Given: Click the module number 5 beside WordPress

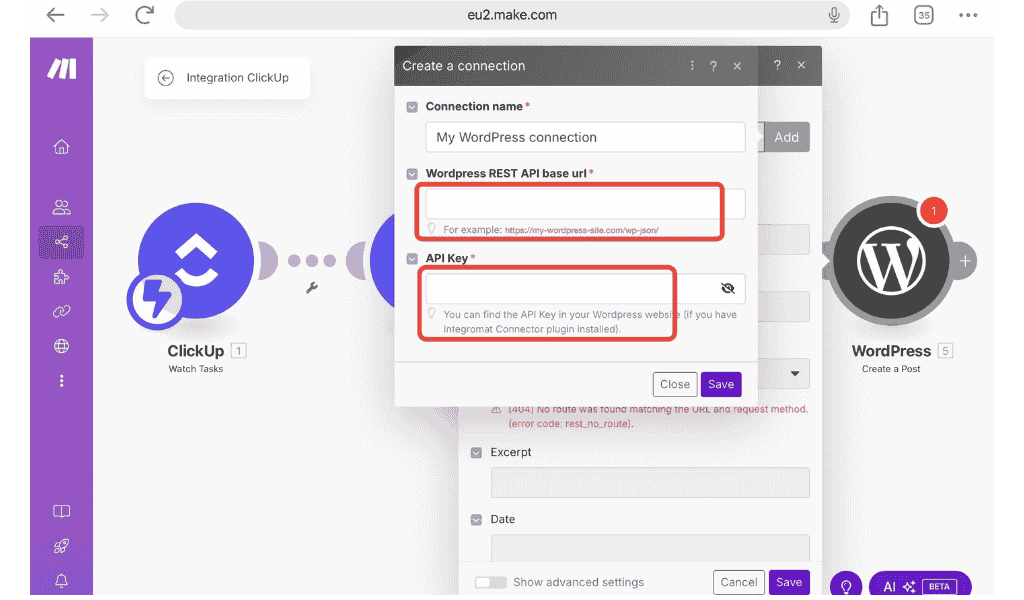Looking at the screenshot, I should pos(945,351).
